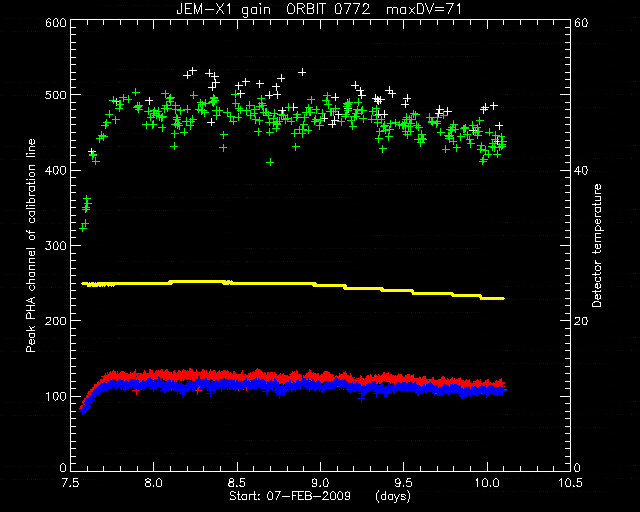Screen dimensions: 640x512
Task: Click the 500 tick label on left axis
Action: (56, 95)
